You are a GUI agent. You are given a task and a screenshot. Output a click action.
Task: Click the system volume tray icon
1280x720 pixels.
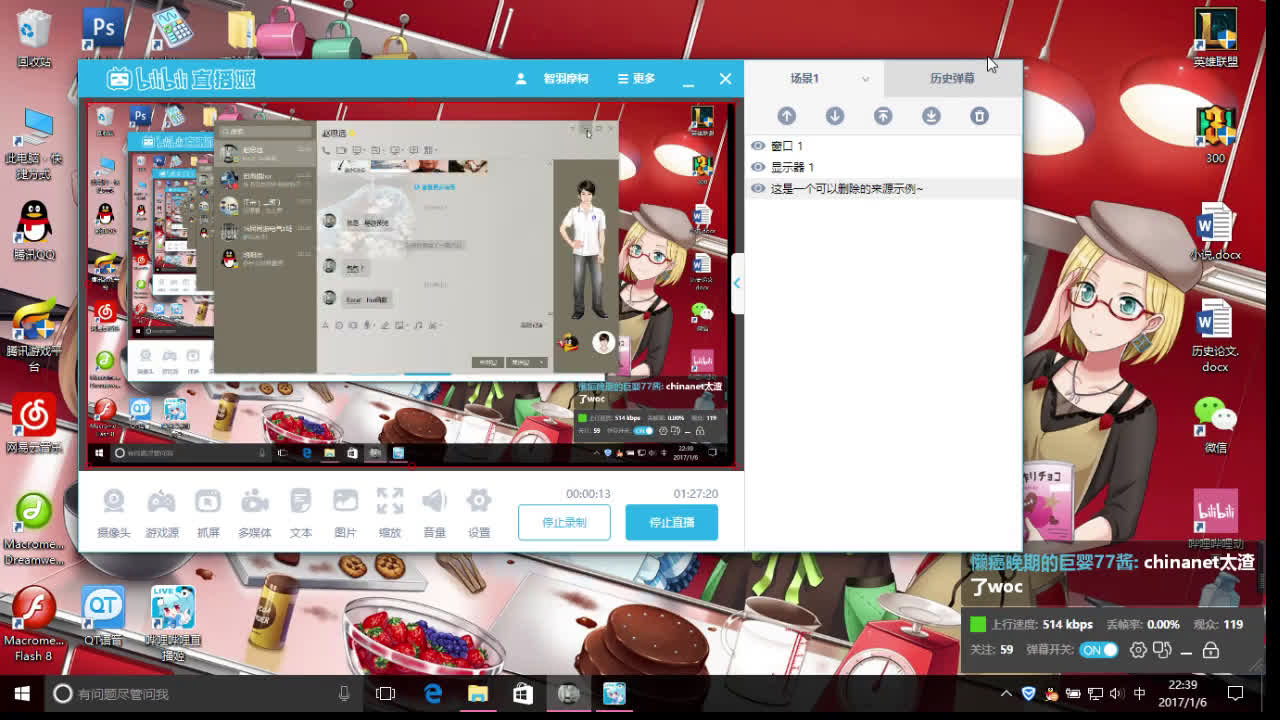1116,693
